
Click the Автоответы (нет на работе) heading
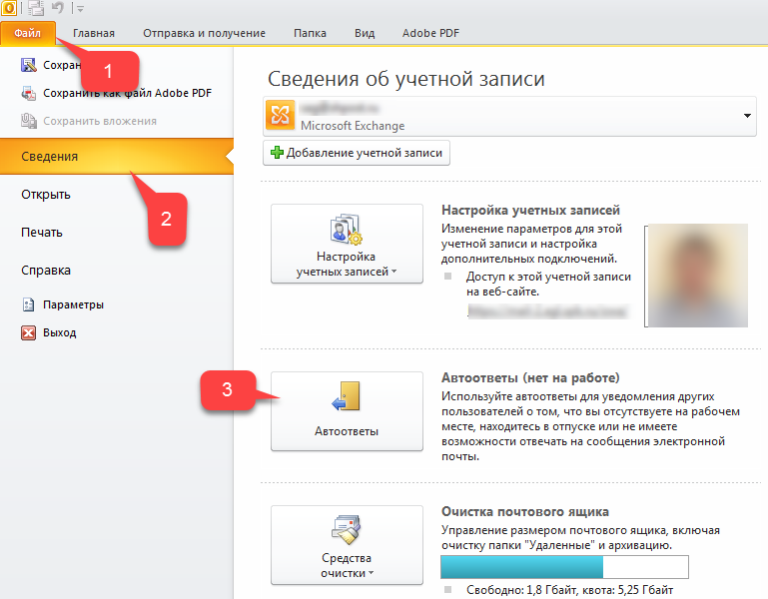click(x=530, y=378)
